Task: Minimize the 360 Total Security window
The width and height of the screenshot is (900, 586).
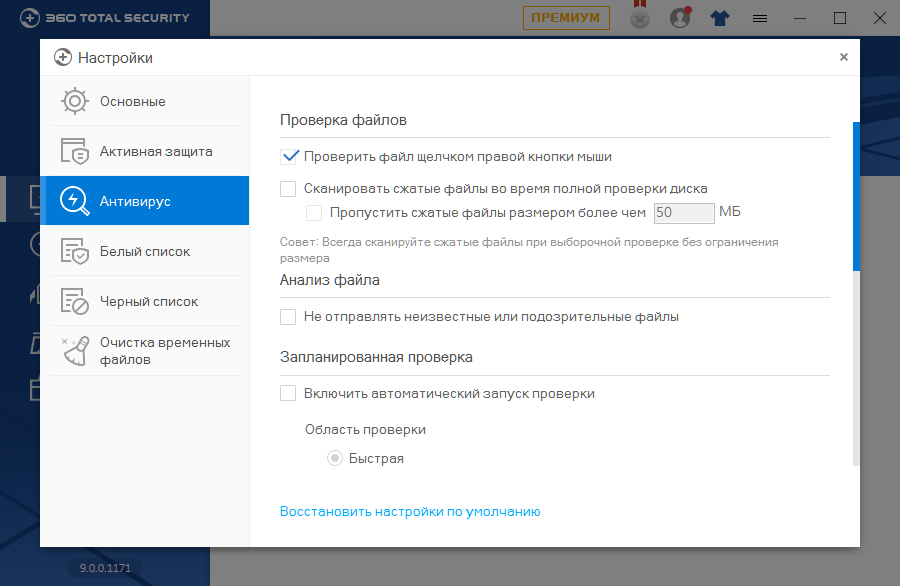Action: tap(800, 18)
